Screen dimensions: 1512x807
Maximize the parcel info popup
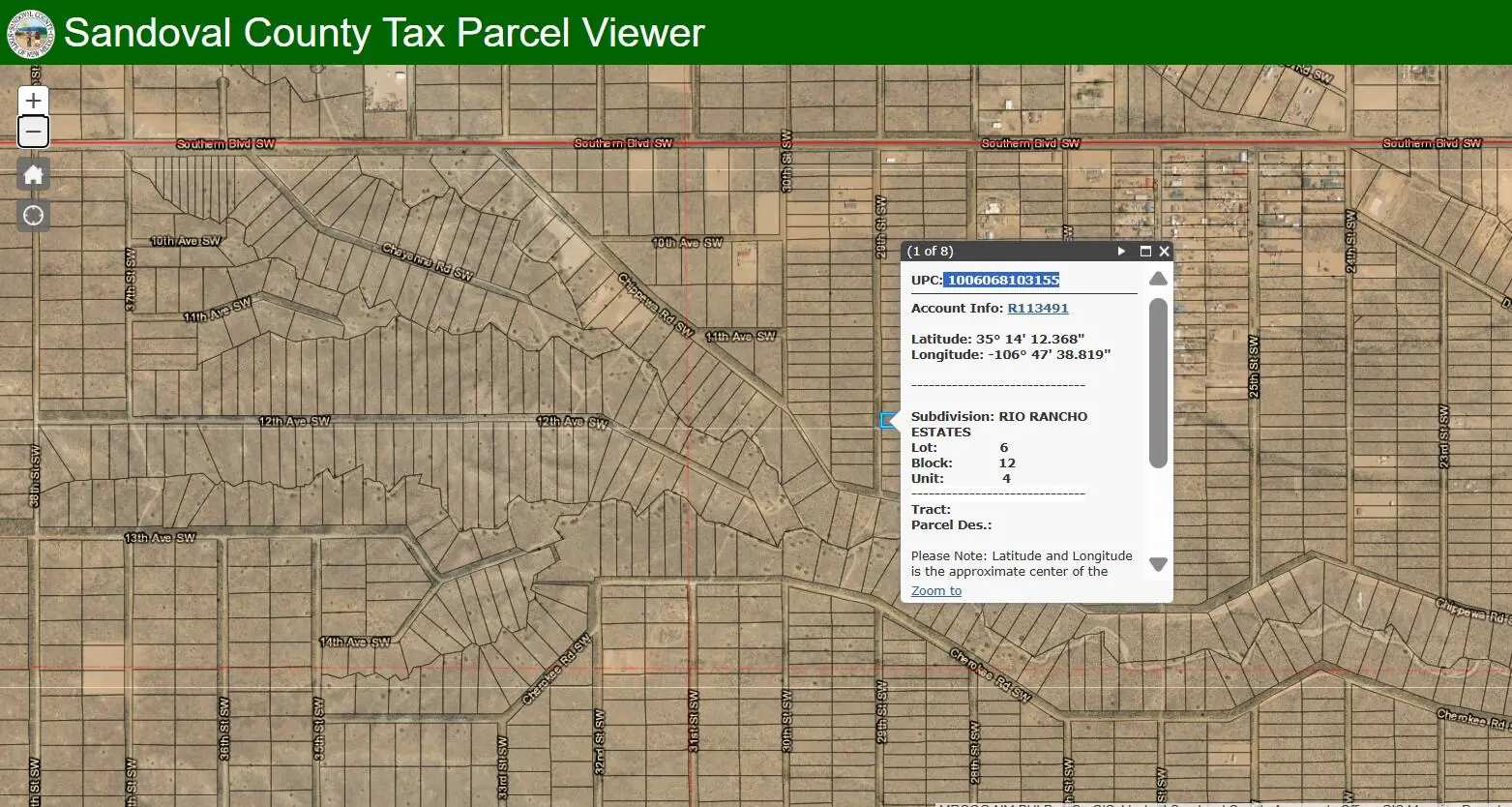1145,252
